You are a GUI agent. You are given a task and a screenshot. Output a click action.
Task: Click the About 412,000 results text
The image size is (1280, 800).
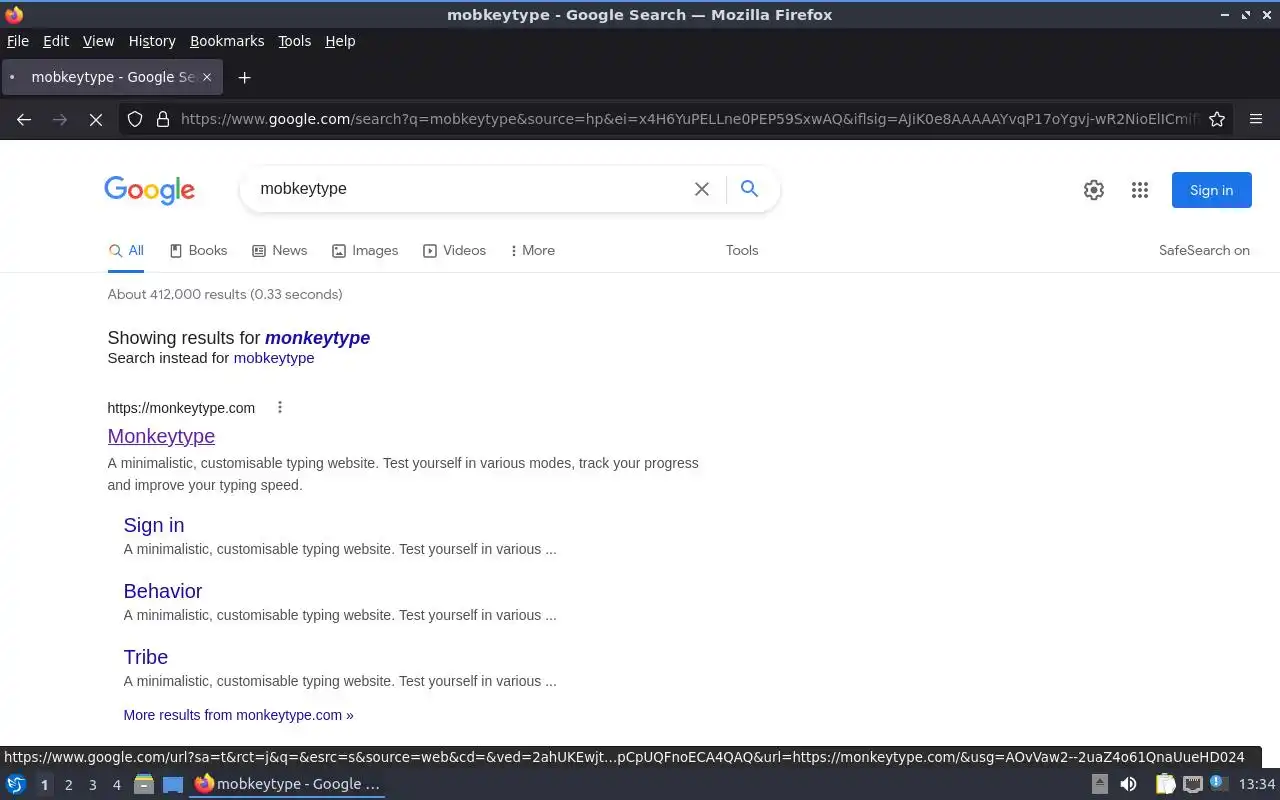pyautogui.click(x=225, y=295)
